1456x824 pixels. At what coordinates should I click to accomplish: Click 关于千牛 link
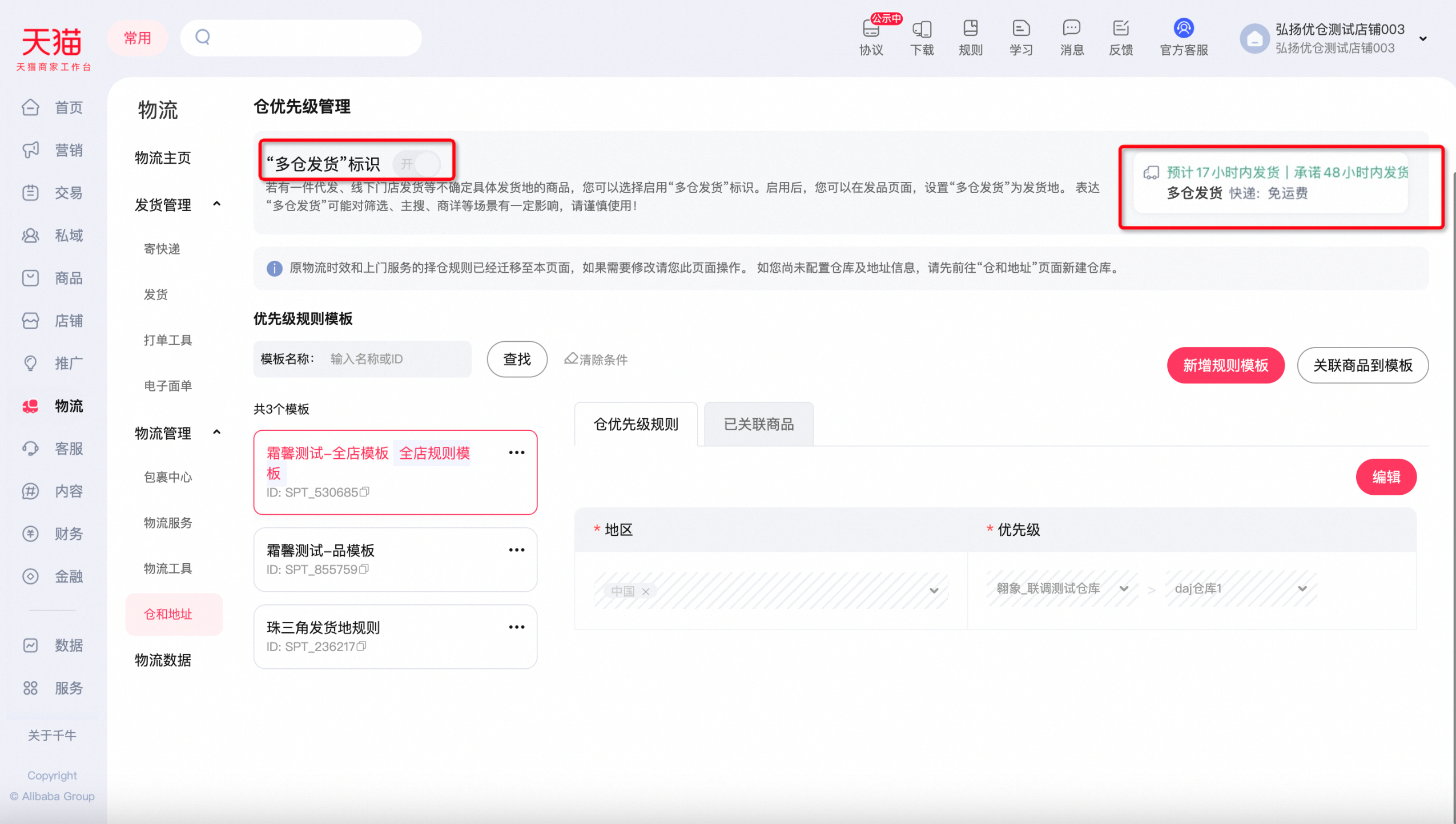pyautogui.click(x=52, y=735)
